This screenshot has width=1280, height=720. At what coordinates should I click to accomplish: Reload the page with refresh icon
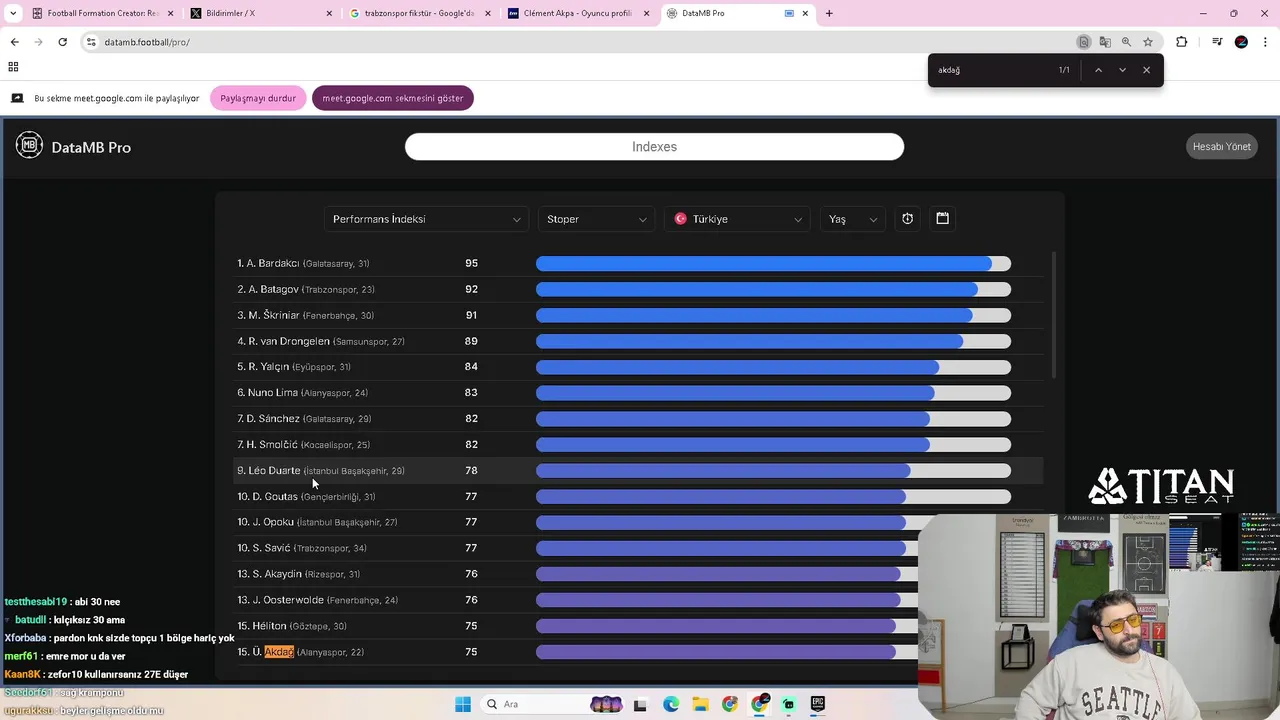[62, 42]
